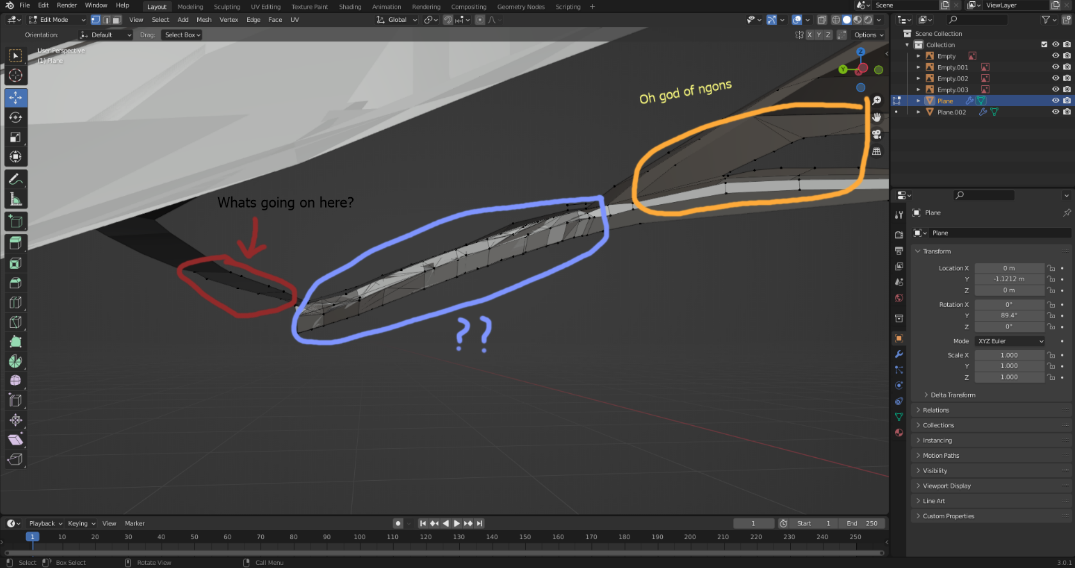This screenshot has width=1075, height=568.
Task: Hide Empty.001 in viewport via eye
Action: [x=1055, y=67]
